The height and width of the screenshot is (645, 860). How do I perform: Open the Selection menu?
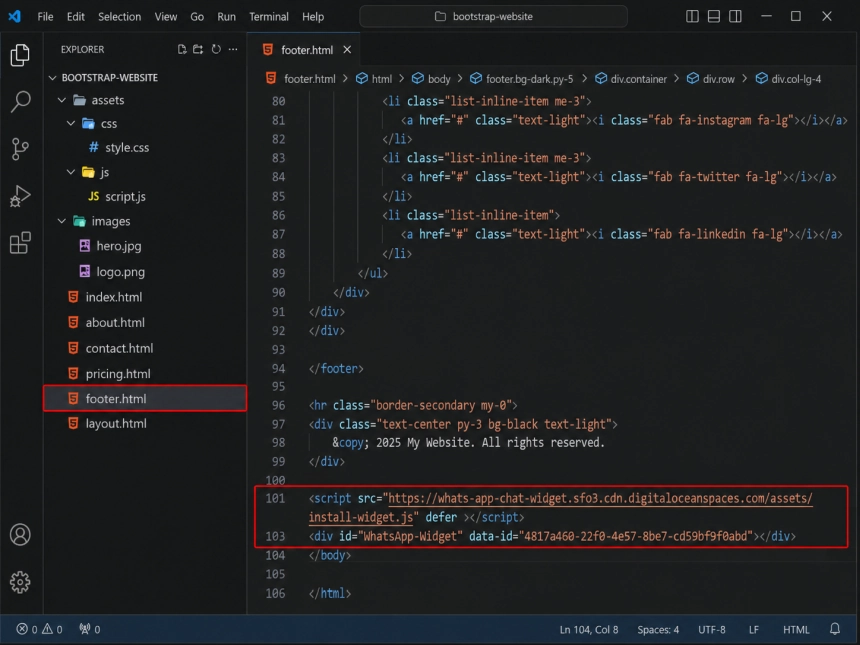coord(120,16)
